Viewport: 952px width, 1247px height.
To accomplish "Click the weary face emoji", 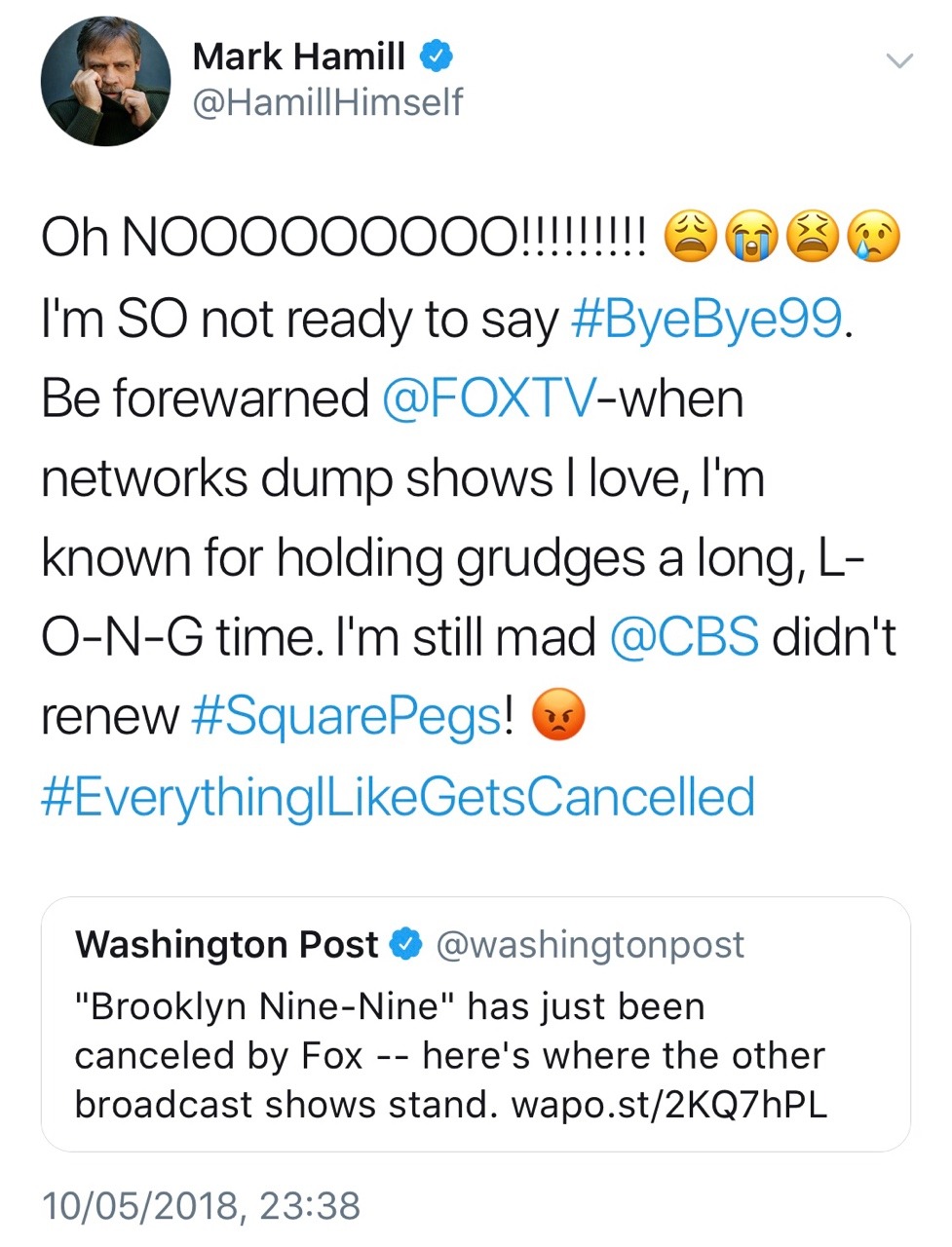I will pos(690,239).
